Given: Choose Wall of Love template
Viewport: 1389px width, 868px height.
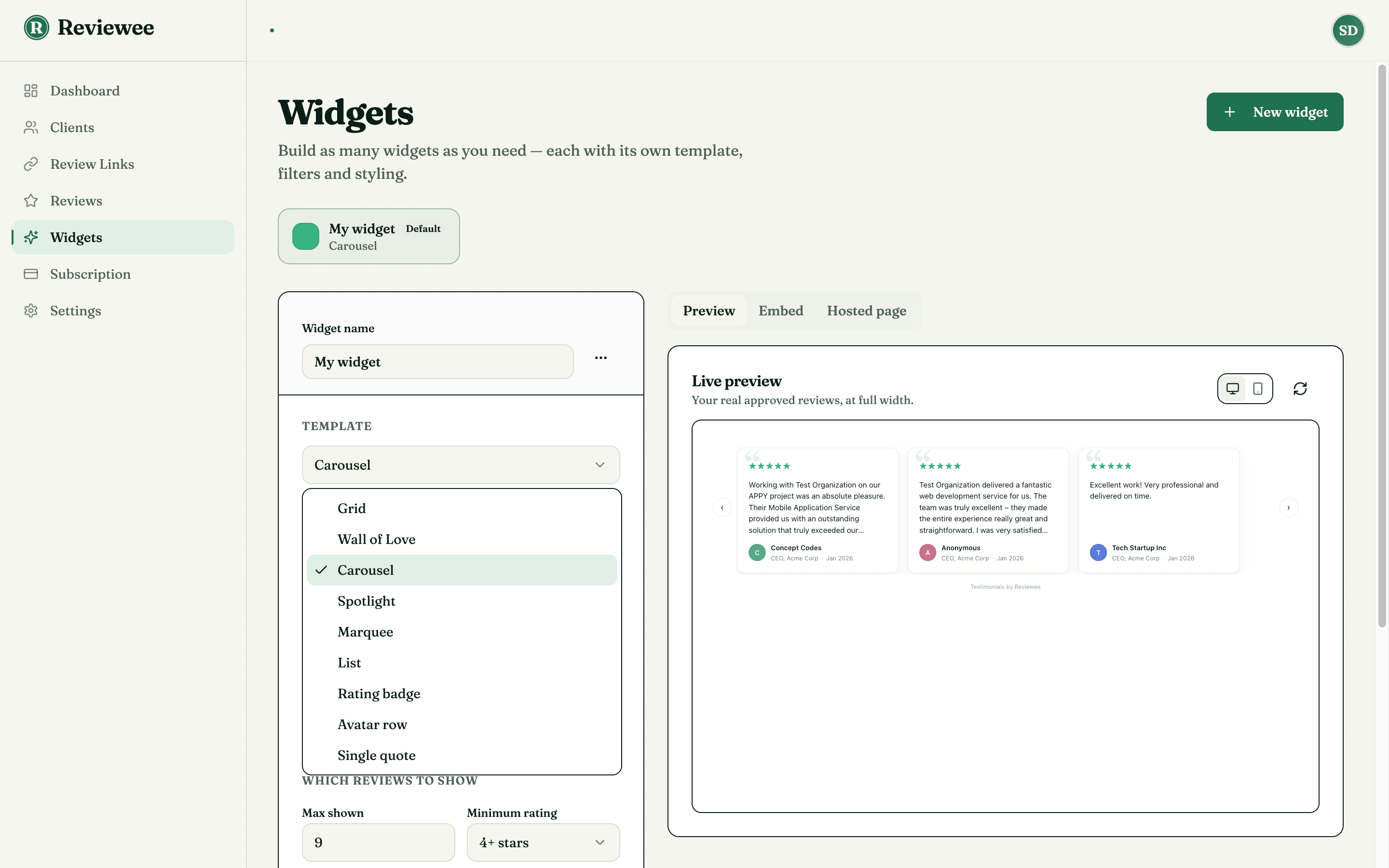Looking at the screenshot, I should [x=462, y=539].
